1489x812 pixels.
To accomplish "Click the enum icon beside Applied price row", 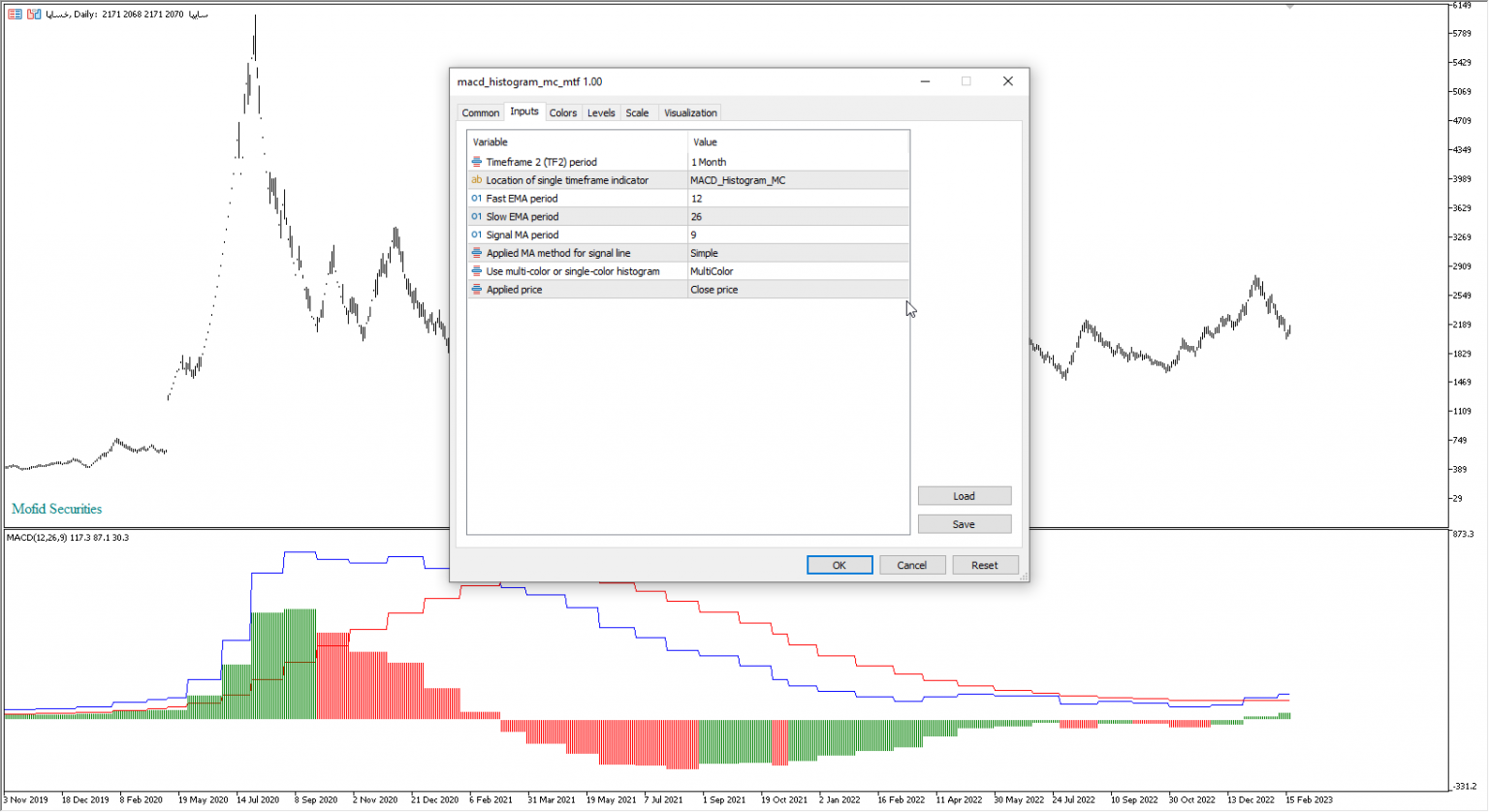I will (x=476, y=289).
